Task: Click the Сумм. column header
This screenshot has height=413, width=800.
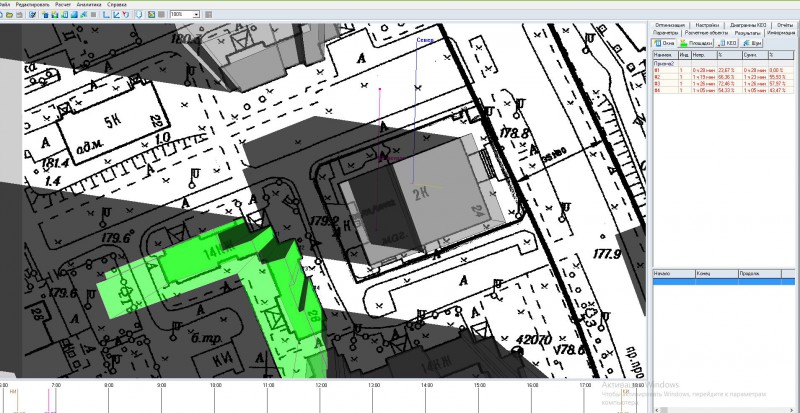Action: 755,55
